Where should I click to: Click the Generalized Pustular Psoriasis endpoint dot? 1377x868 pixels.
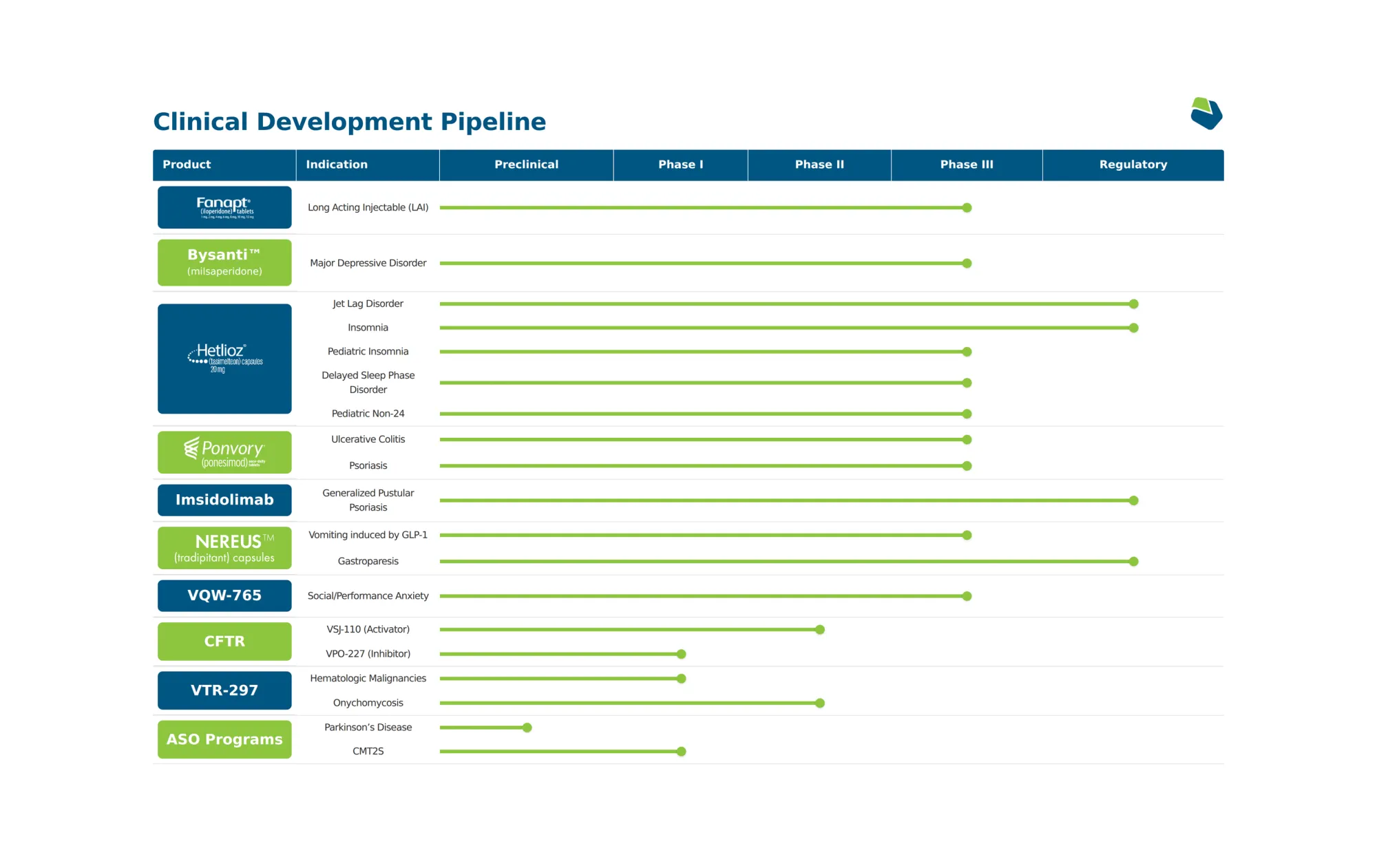click(x=1133, y=500)
